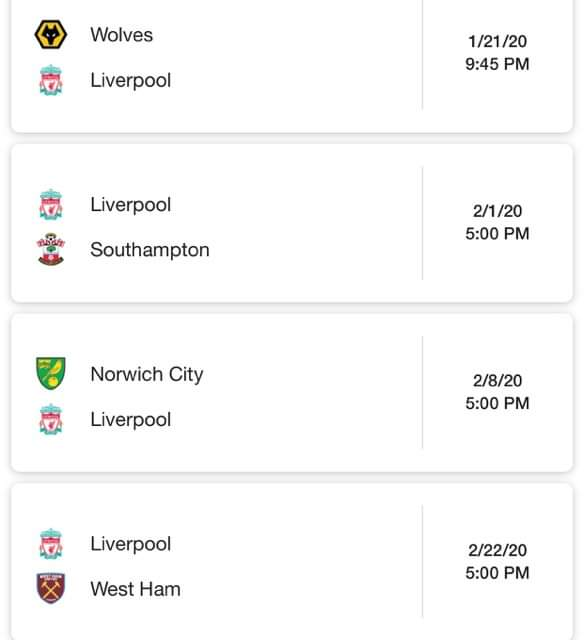Open the West Ham team name
Image resolution: width=584 pixels, height=640 pixels.
(135, 589)
